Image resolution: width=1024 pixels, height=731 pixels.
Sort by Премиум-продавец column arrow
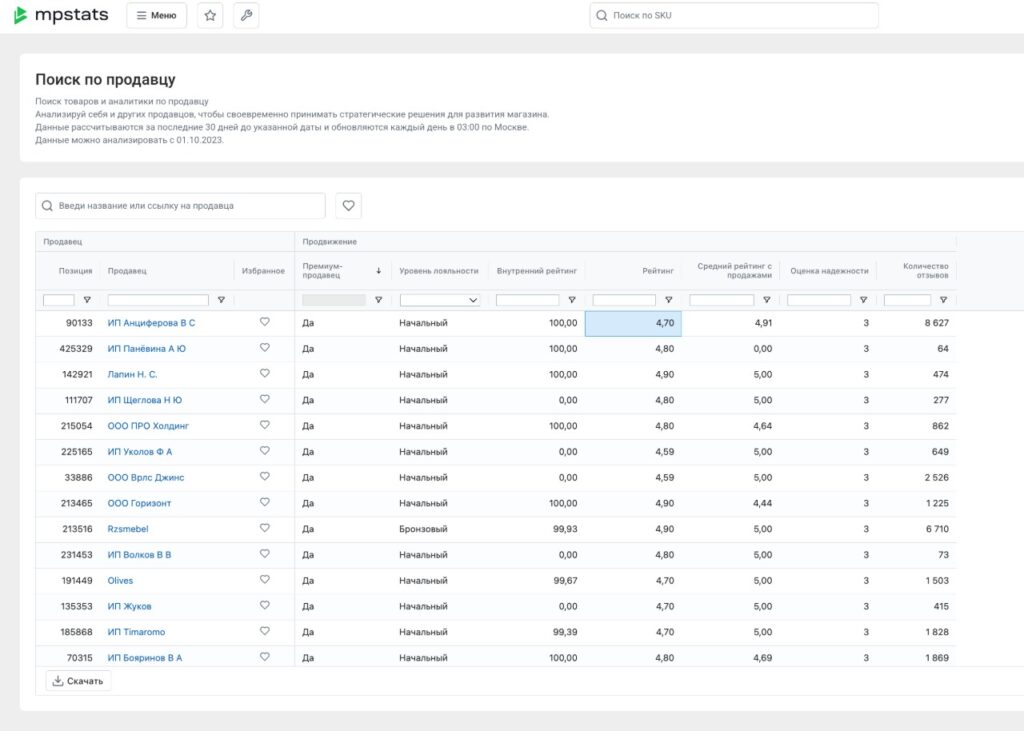(x=379, y=271)
